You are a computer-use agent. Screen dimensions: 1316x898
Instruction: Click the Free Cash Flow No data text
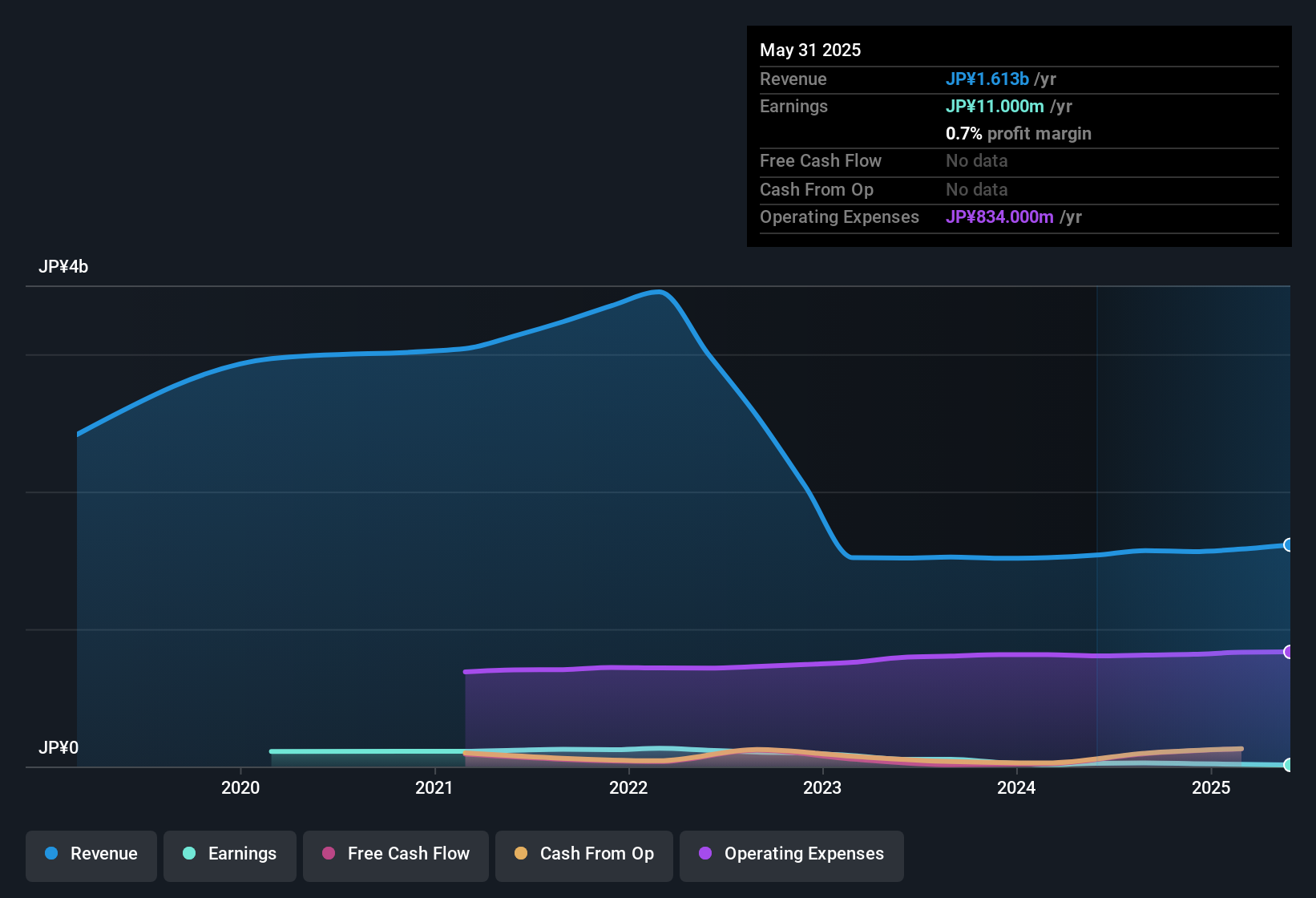point(977,161)
